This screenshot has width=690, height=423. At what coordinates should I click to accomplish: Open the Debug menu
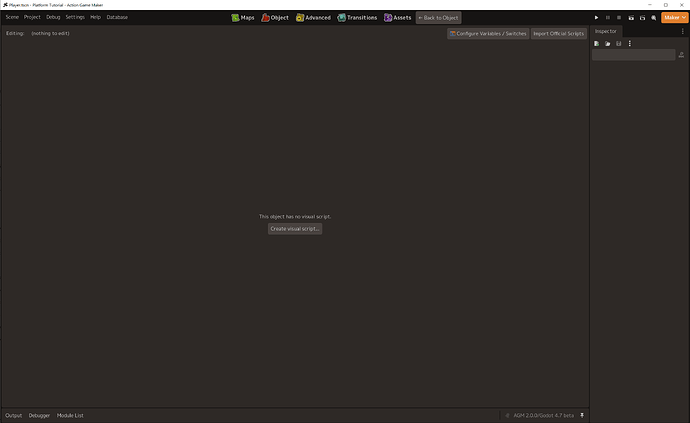click(53, 17)
